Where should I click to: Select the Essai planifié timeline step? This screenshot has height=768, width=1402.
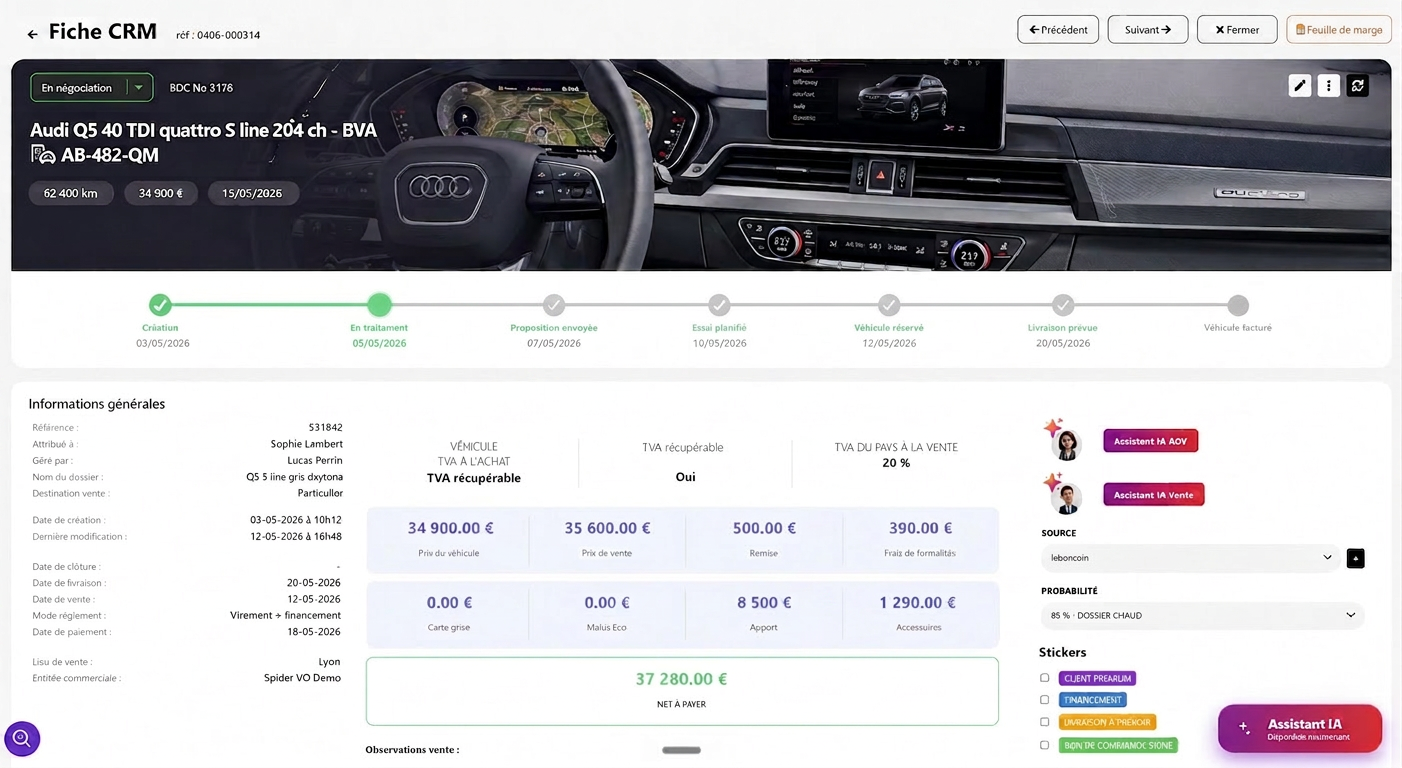[719, 305]
